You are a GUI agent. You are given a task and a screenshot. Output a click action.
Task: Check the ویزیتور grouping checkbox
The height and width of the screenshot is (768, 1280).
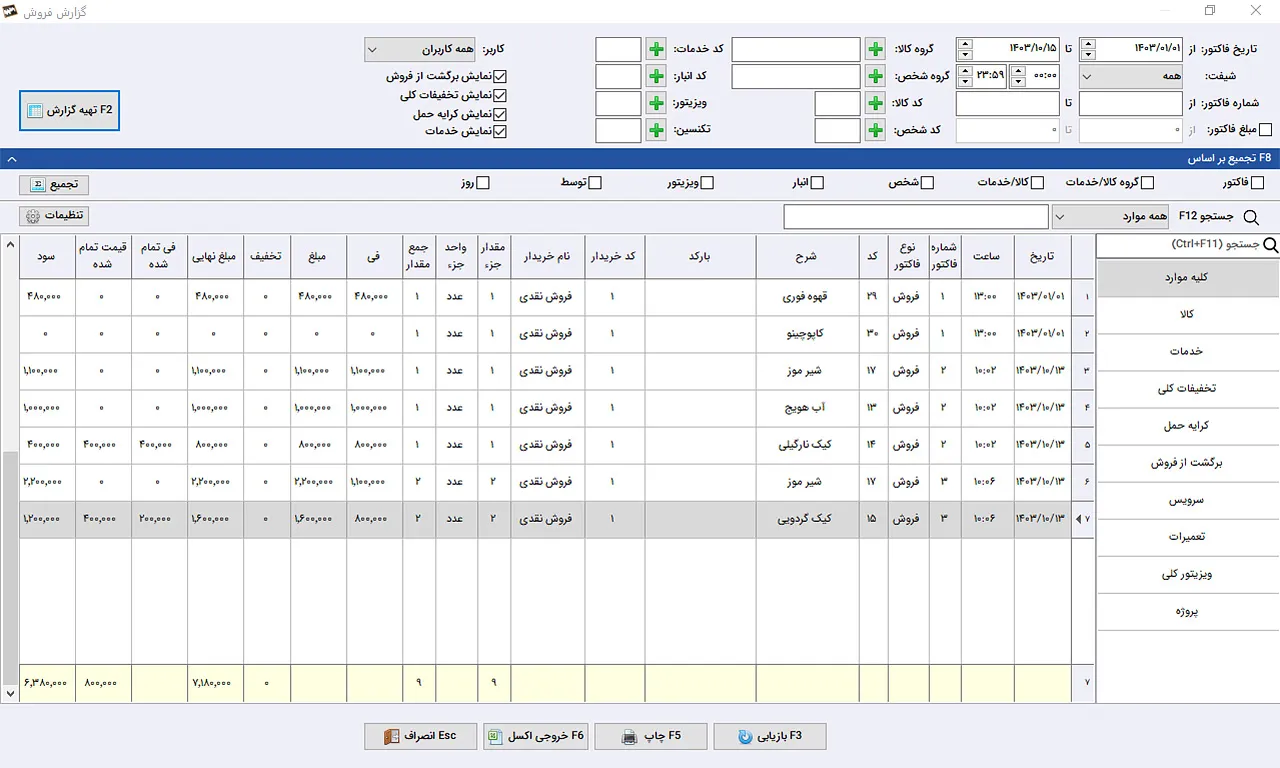708,183
